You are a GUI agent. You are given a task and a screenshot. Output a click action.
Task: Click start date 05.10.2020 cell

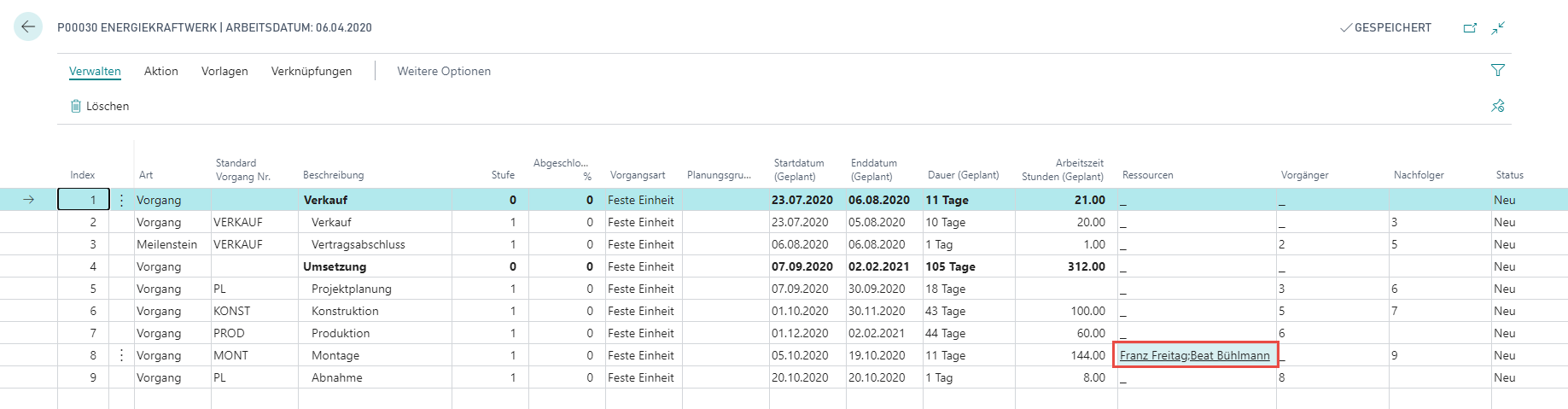pyautogui.click(x=807, y=355)
